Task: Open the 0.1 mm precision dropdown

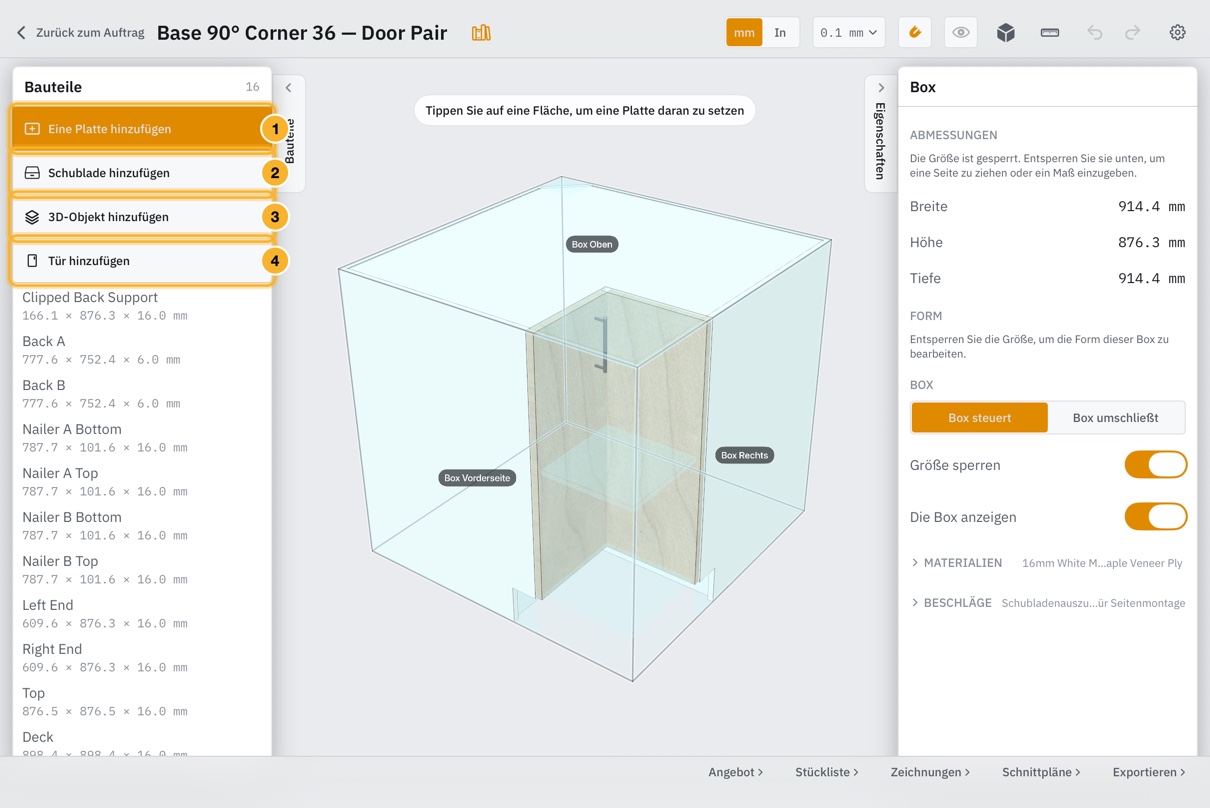Action: 849,33
